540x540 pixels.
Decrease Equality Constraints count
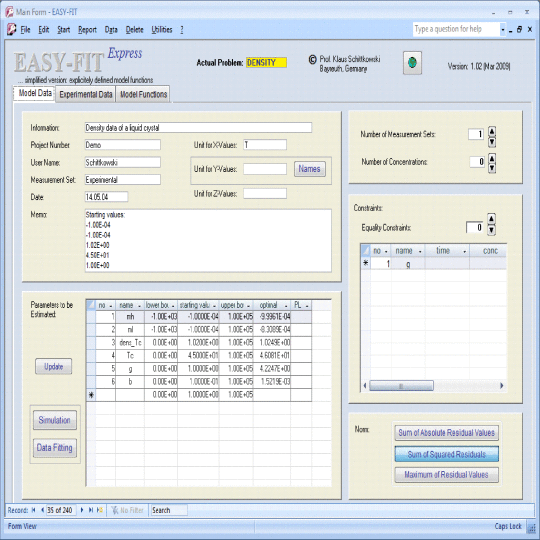click(491, 230)
